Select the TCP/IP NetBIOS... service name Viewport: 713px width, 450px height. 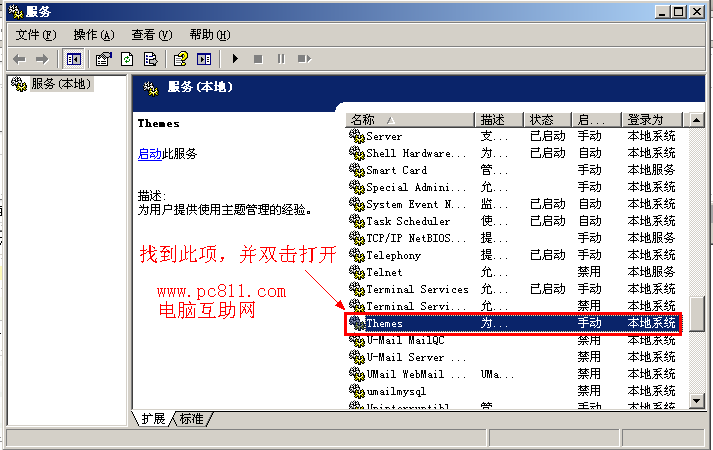tap(416, 238)
